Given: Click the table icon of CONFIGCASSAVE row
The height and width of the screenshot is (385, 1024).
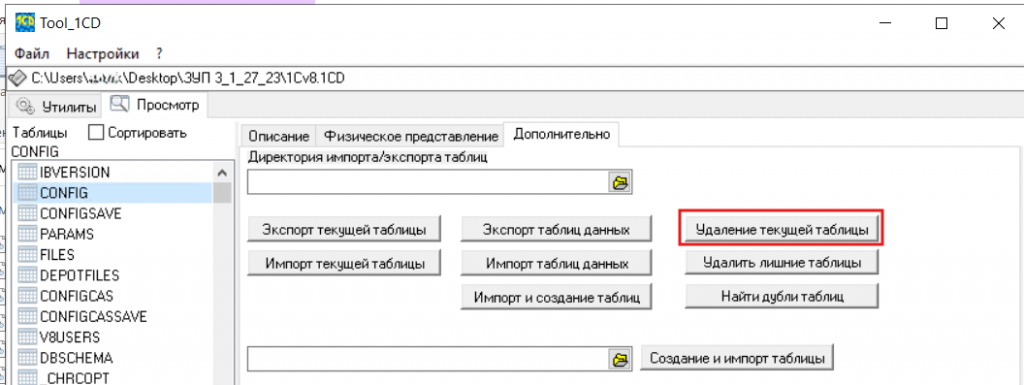Looking at the screenshot, I should [27, 316].
